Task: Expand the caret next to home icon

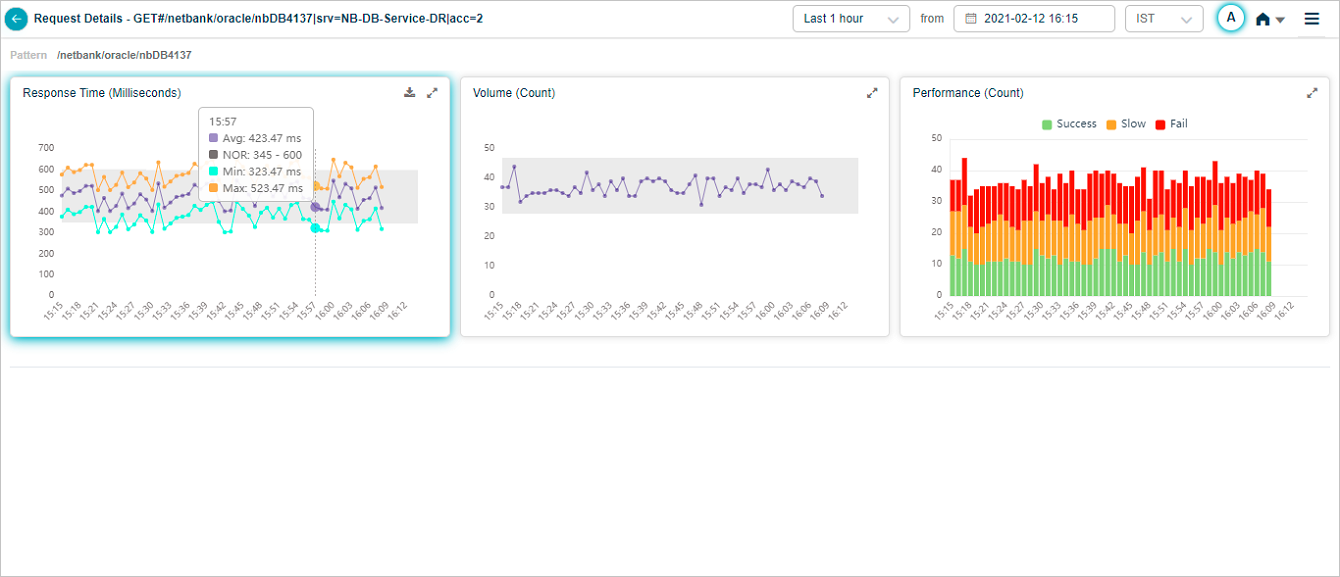Action: (1280, 20)
